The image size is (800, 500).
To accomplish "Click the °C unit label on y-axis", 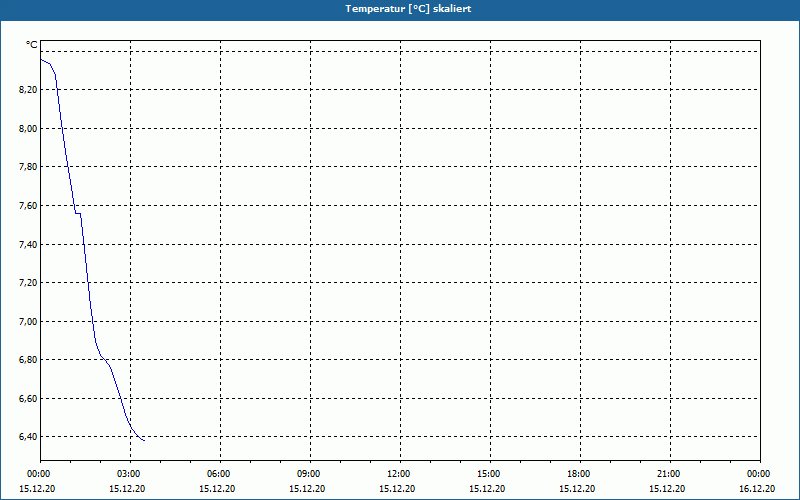I will (32, 45).
